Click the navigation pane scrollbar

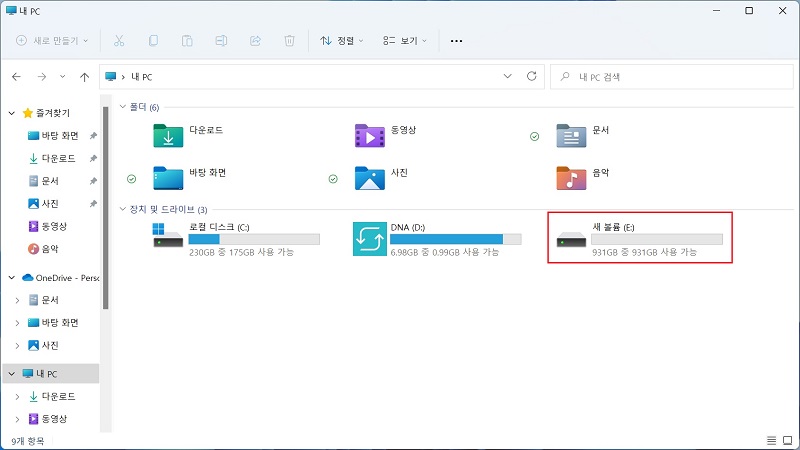tap(106, 208)
